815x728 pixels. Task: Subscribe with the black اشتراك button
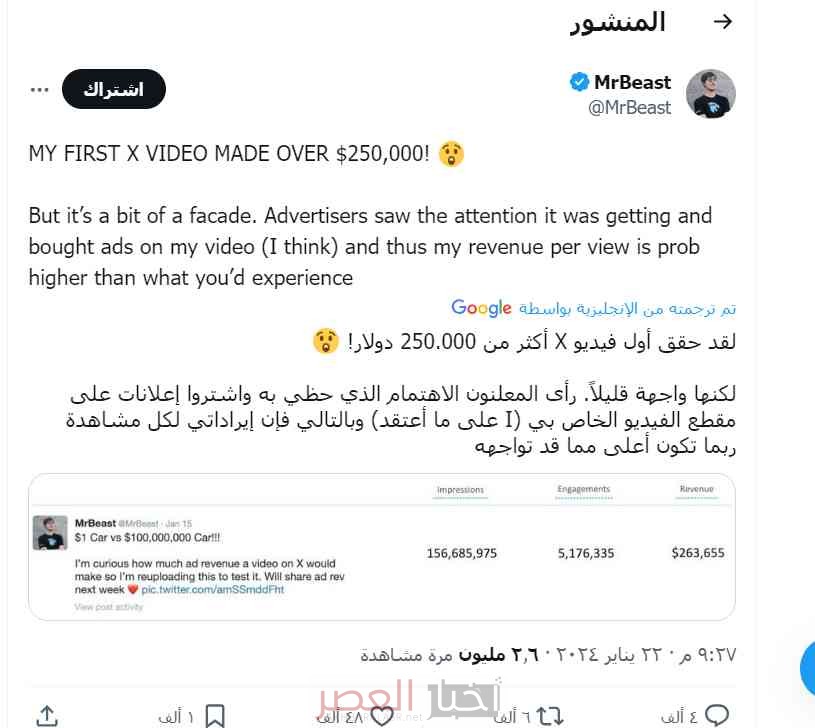coord(114,89)
